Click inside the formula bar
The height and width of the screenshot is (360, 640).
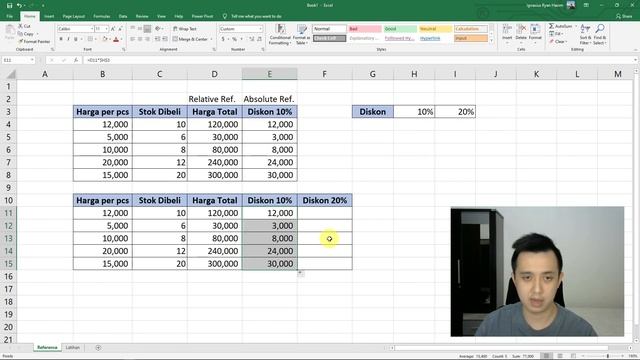click(x=359, y=60)
